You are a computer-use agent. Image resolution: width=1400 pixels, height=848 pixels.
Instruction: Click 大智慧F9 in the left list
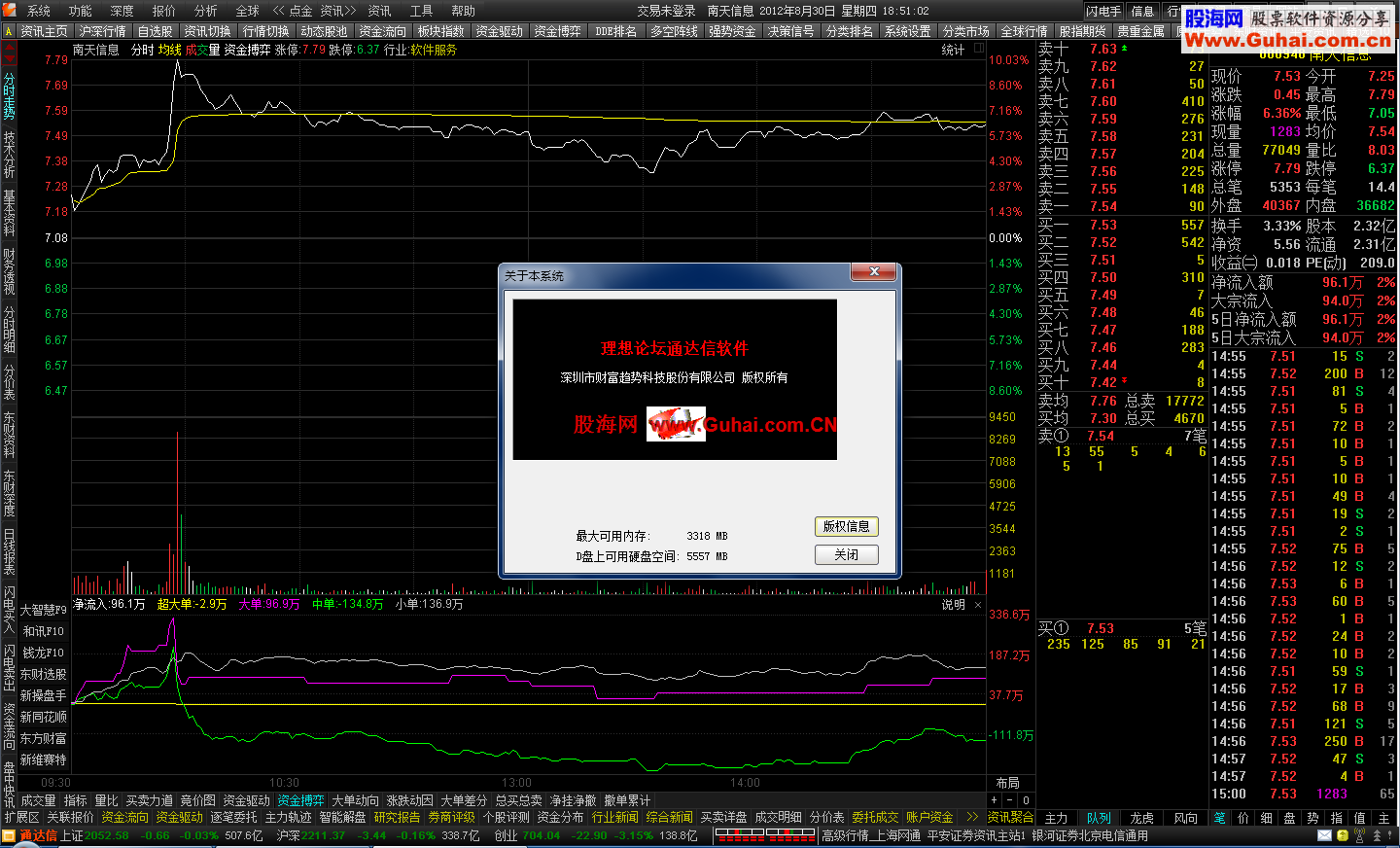pos(44,610)
